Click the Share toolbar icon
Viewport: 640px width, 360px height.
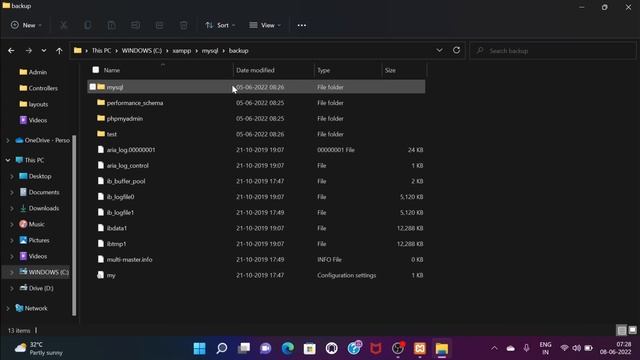coord(160,25)
